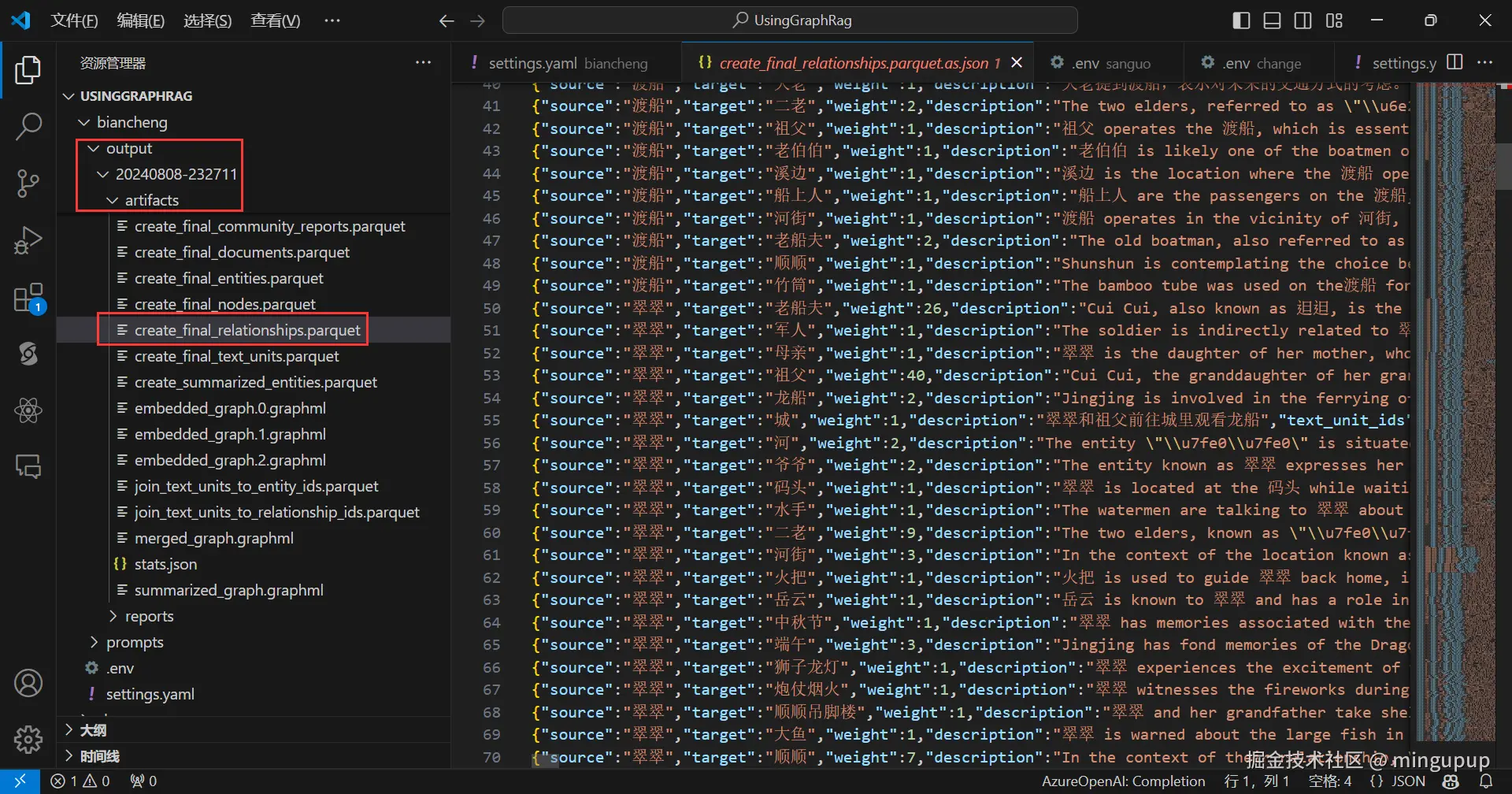Open the 选择(S) menu

(208, 20)
